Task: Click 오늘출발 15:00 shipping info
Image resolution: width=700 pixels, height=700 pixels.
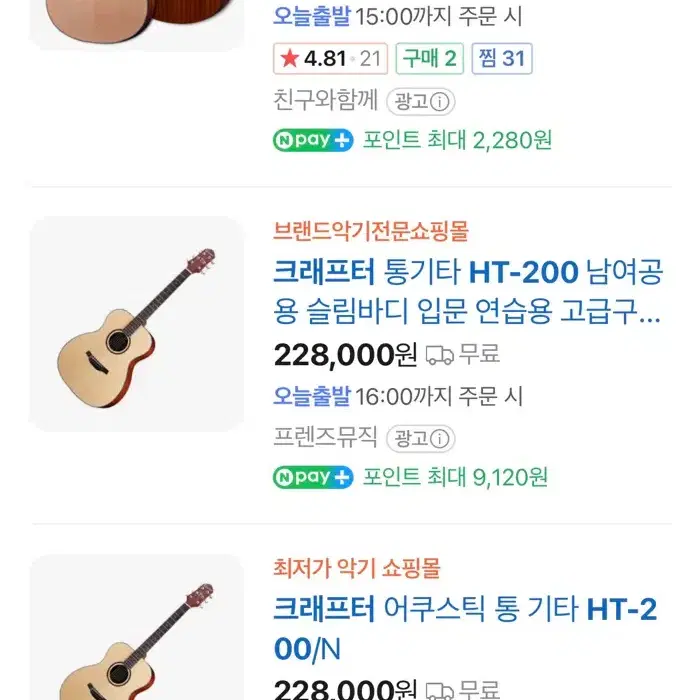Action: [x=398, y=17]
